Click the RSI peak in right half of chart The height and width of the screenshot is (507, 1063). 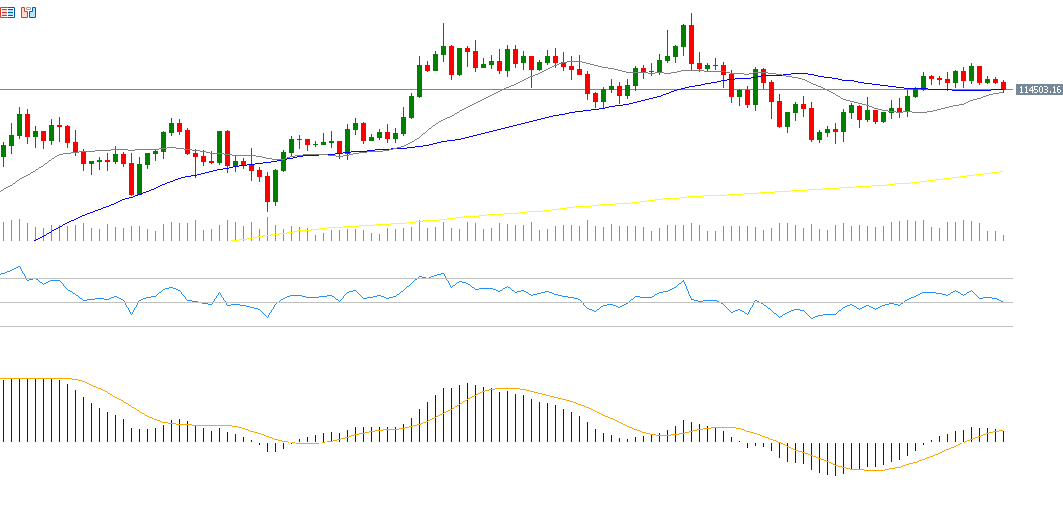coord(684,282)
